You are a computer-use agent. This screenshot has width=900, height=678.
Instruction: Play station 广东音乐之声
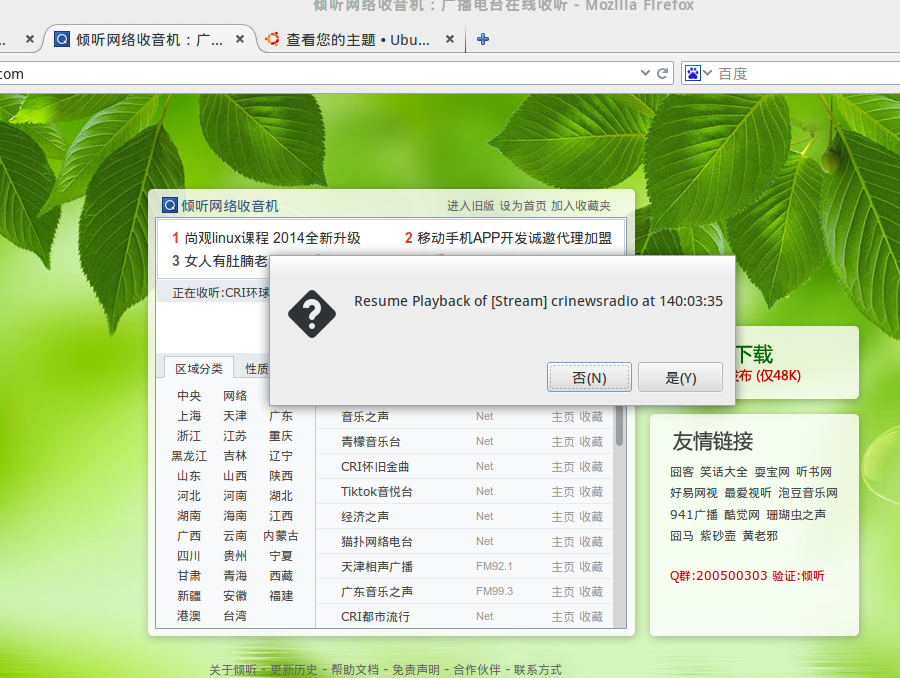click(377, 591)
